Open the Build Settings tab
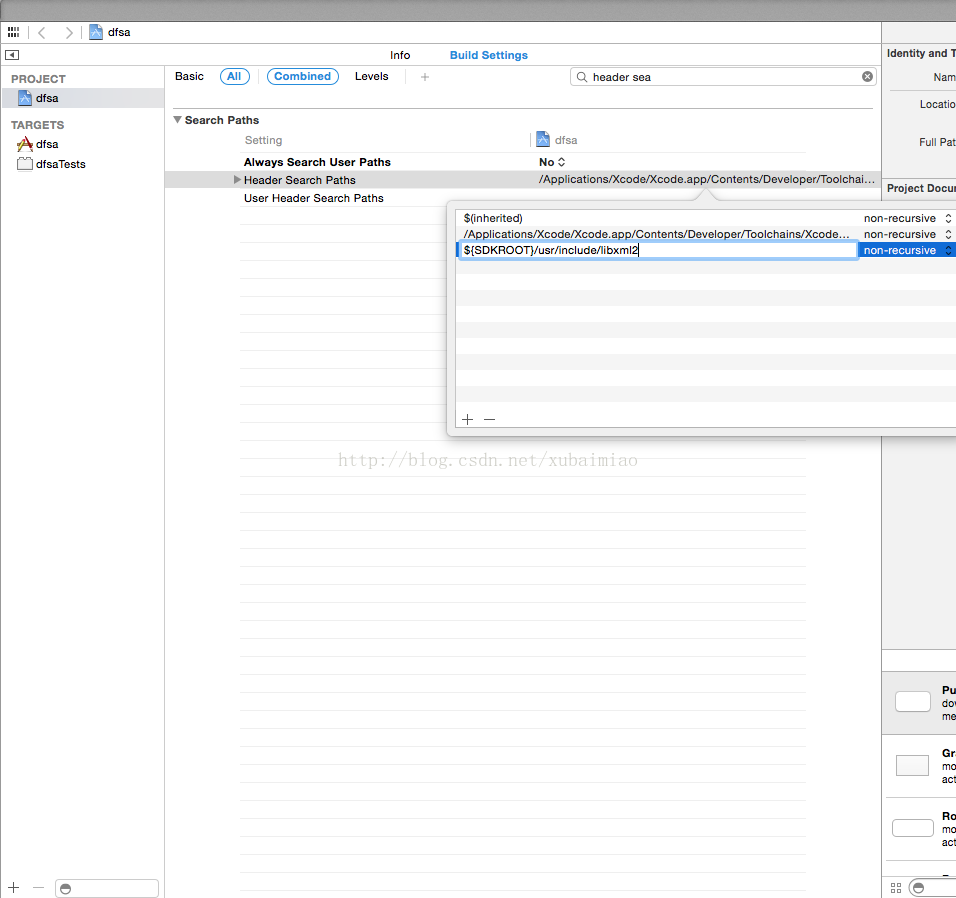Image resolution: width=956 pixels, height=898 pixels. (x=488, y=55)
